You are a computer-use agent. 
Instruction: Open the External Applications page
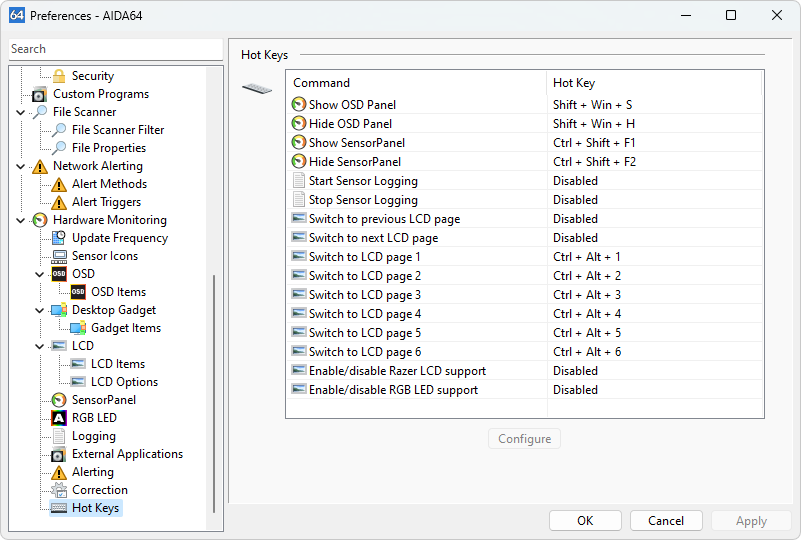[127, 454]
